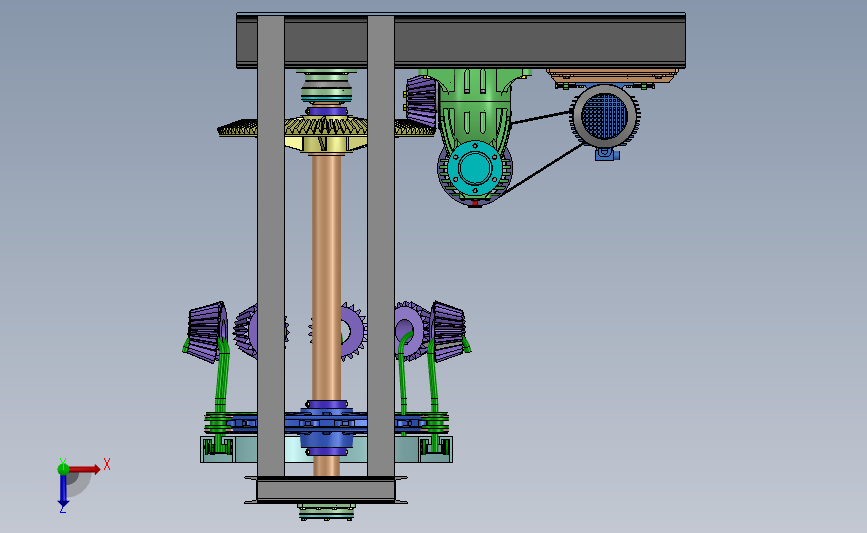
Task: Select the brown motor mounting plate
Action: (x=612, y=76)
